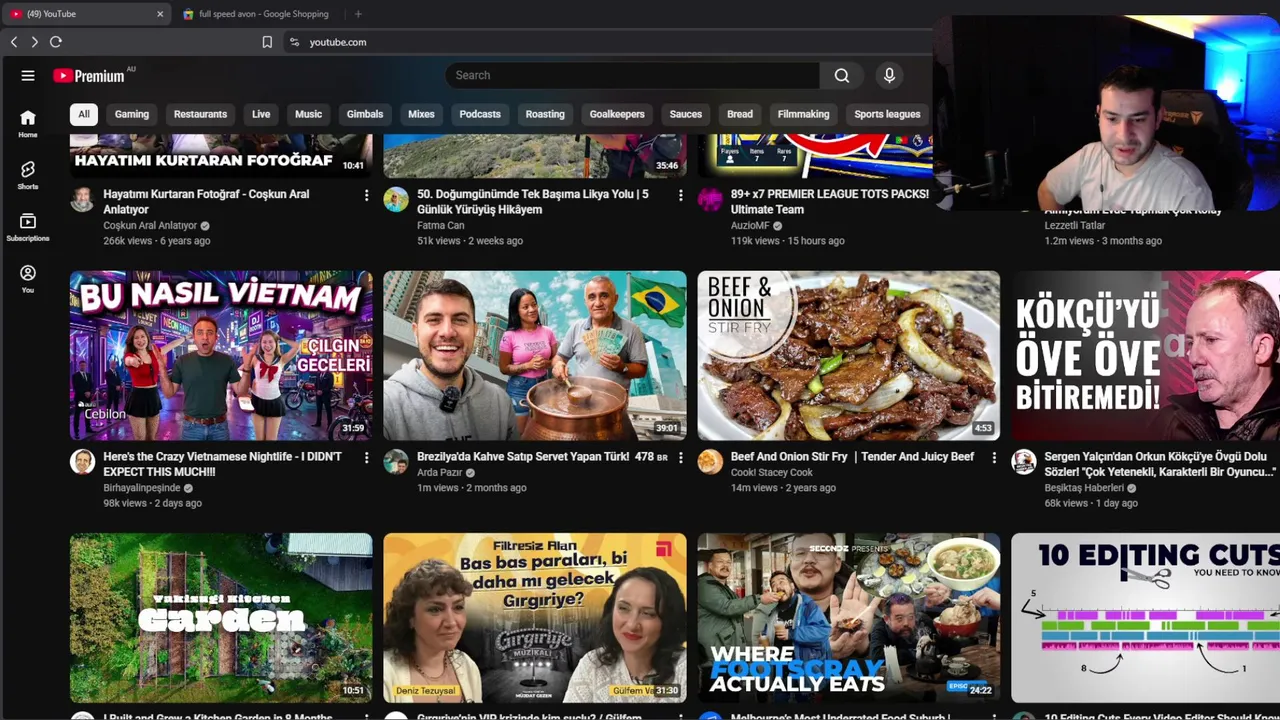Open Subscriptions from the sidebar

28,227
